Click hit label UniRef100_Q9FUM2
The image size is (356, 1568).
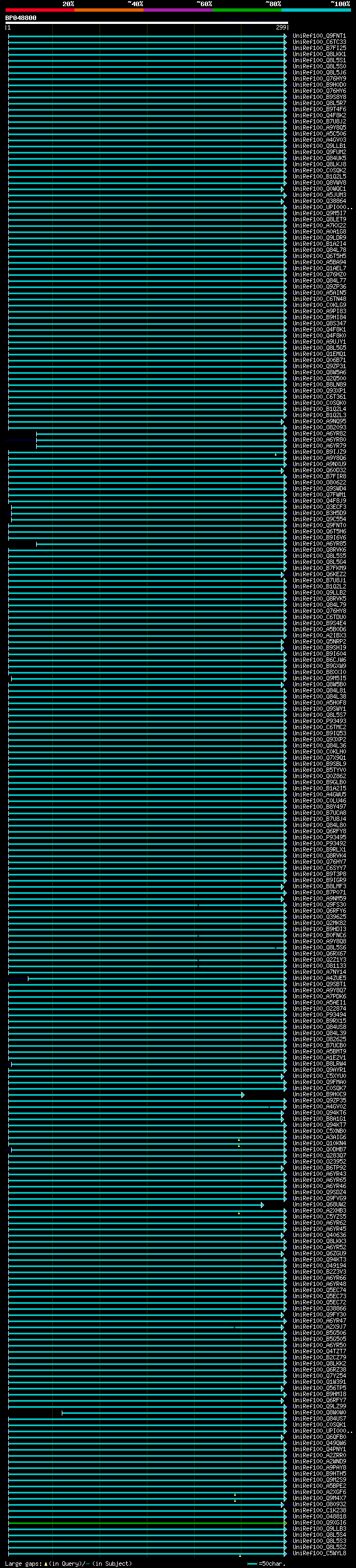point(319,152)
